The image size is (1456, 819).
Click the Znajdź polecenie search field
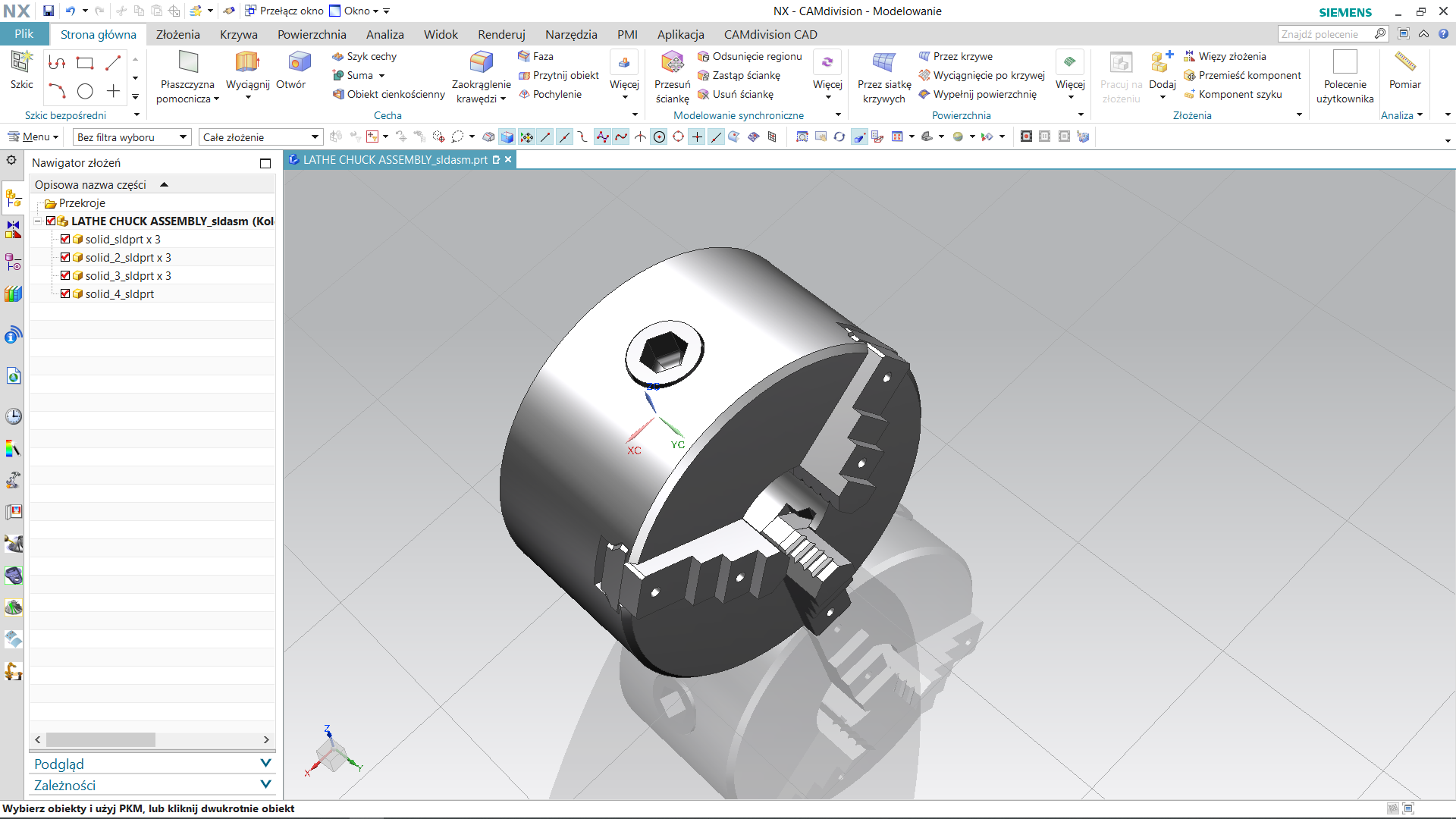(1326, 33)
